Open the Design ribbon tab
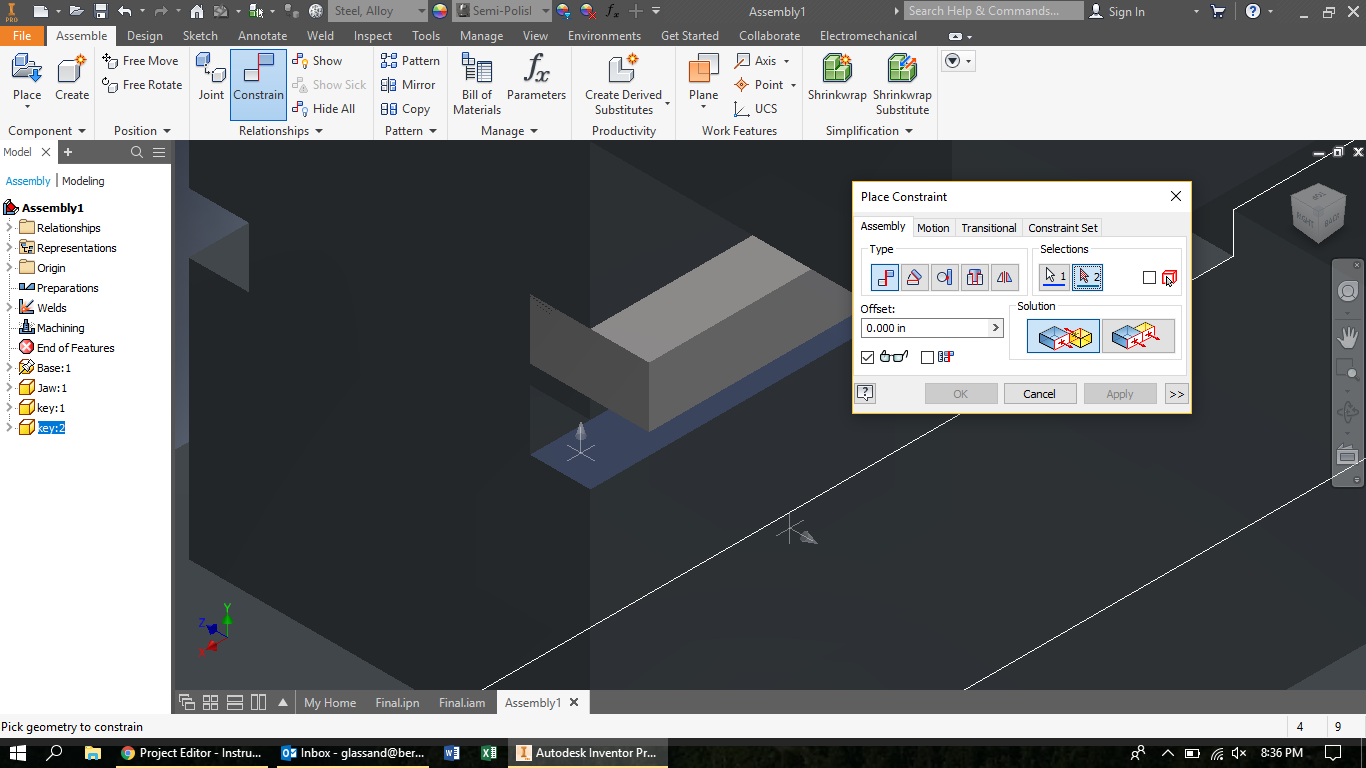 [144, 36]
